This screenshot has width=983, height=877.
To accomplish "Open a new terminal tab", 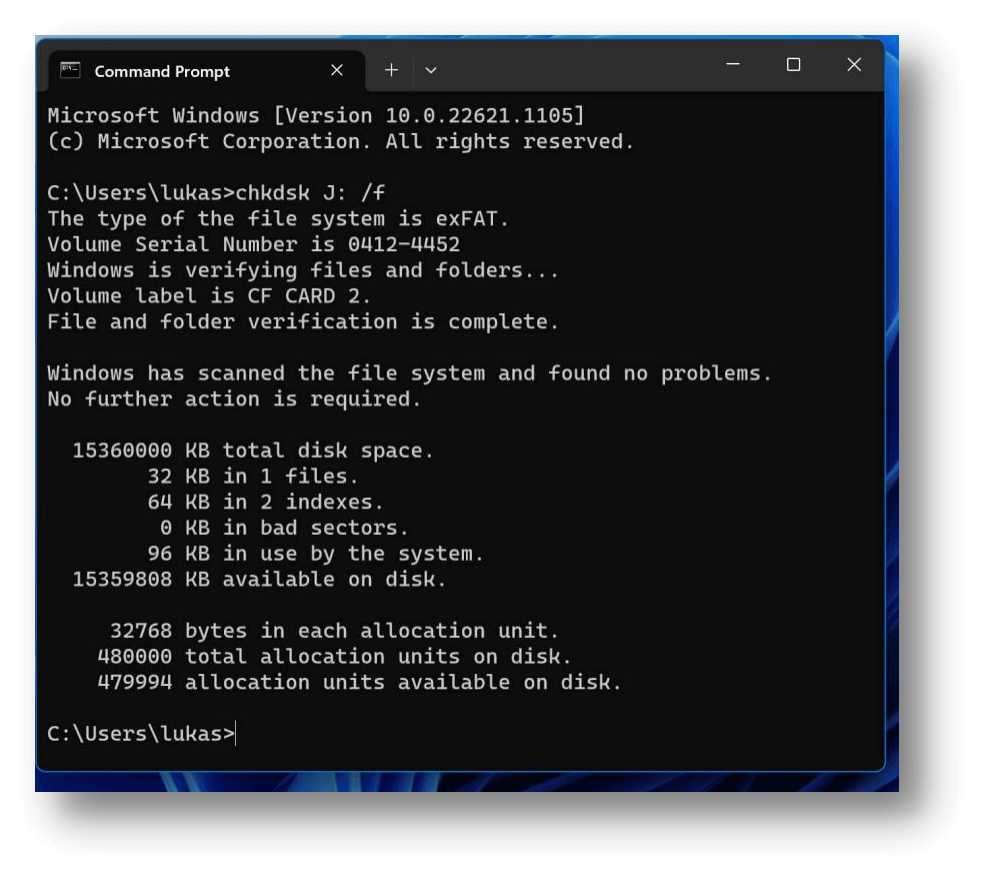I will [391, 70].
